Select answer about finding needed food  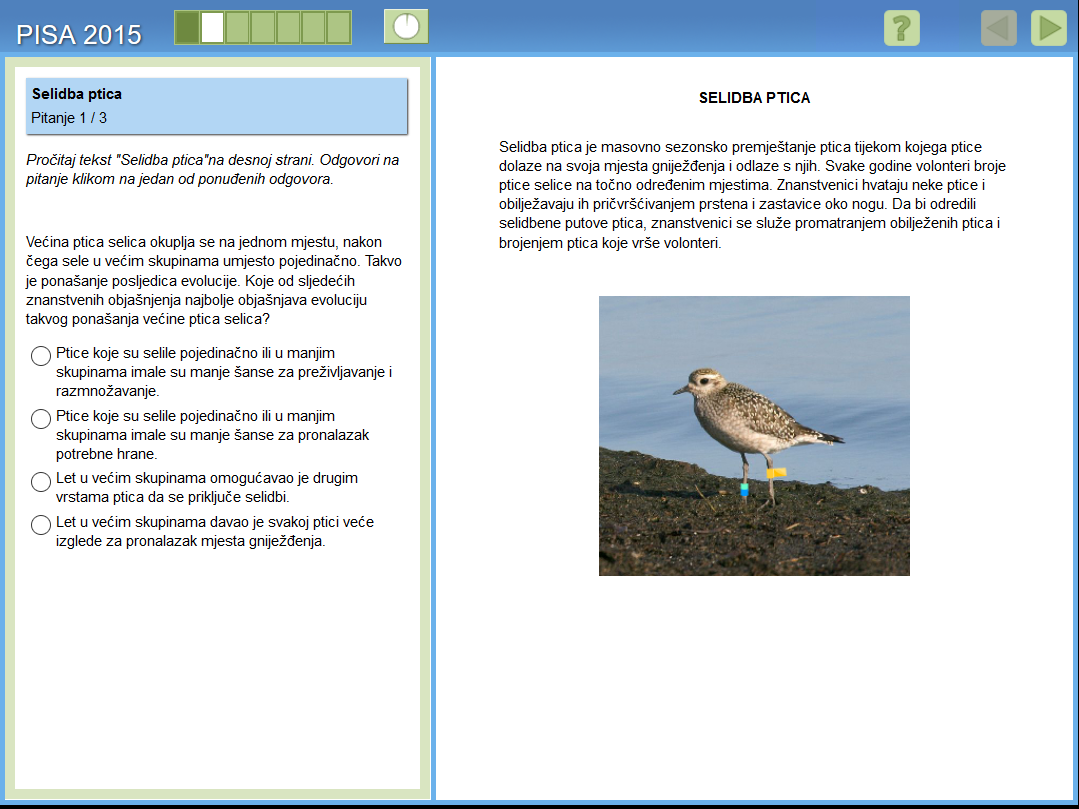click(41, 419)
